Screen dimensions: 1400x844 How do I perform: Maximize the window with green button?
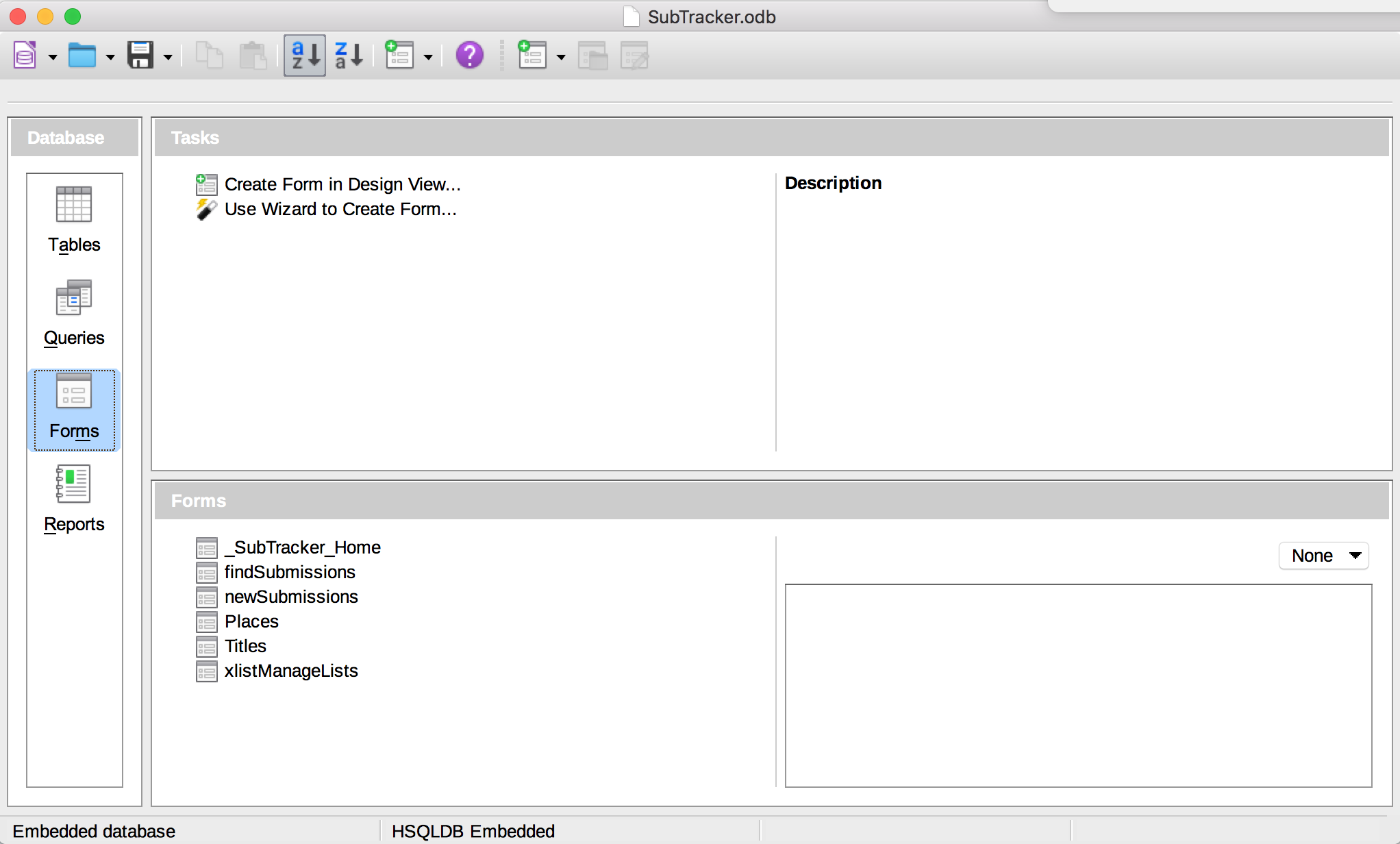tap(73, 16)
